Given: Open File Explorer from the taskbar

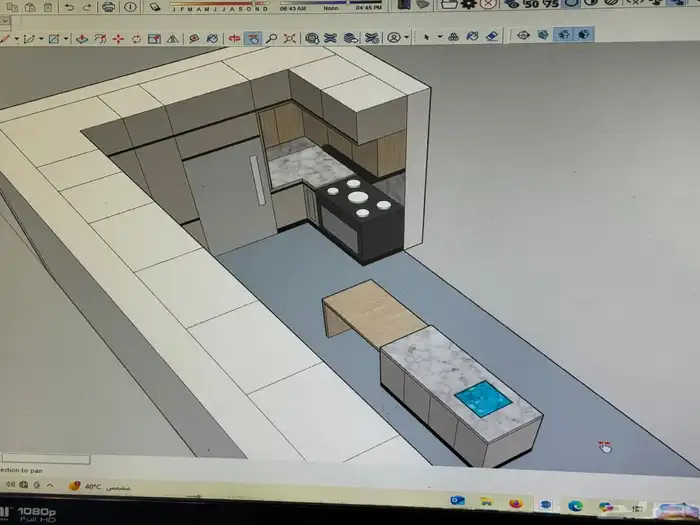Looking at the screenshot, I should click(x=487, y=502).
